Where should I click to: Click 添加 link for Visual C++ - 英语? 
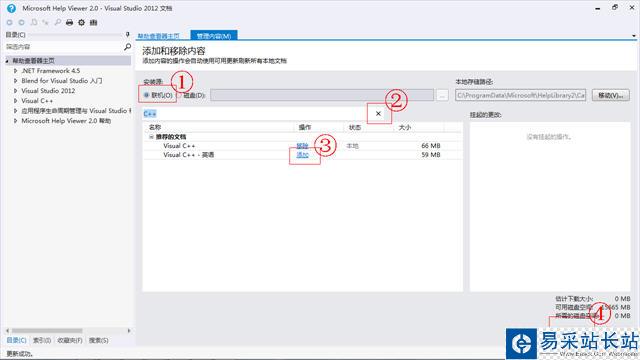pos(302,155)
